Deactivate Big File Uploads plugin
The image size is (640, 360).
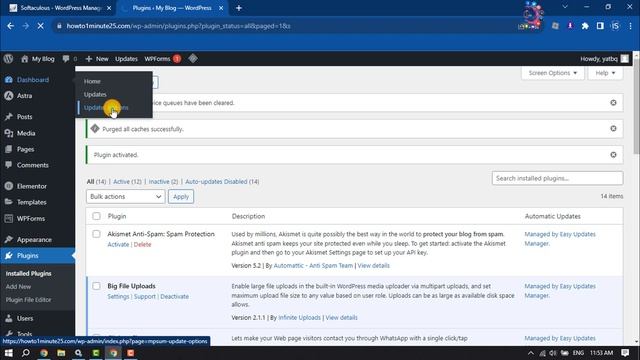[174, 296]
